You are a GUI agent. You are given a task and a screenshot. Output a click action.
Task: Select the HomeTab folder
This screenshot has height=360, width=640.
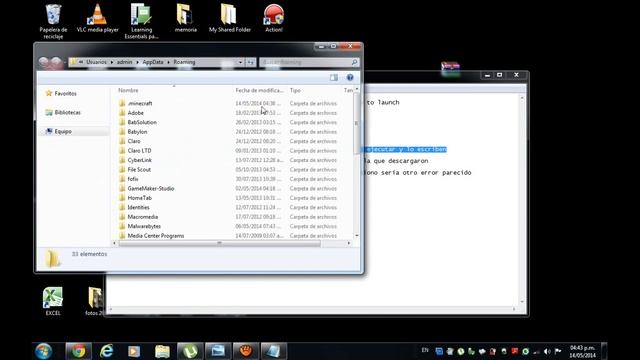tap(140, 198)
